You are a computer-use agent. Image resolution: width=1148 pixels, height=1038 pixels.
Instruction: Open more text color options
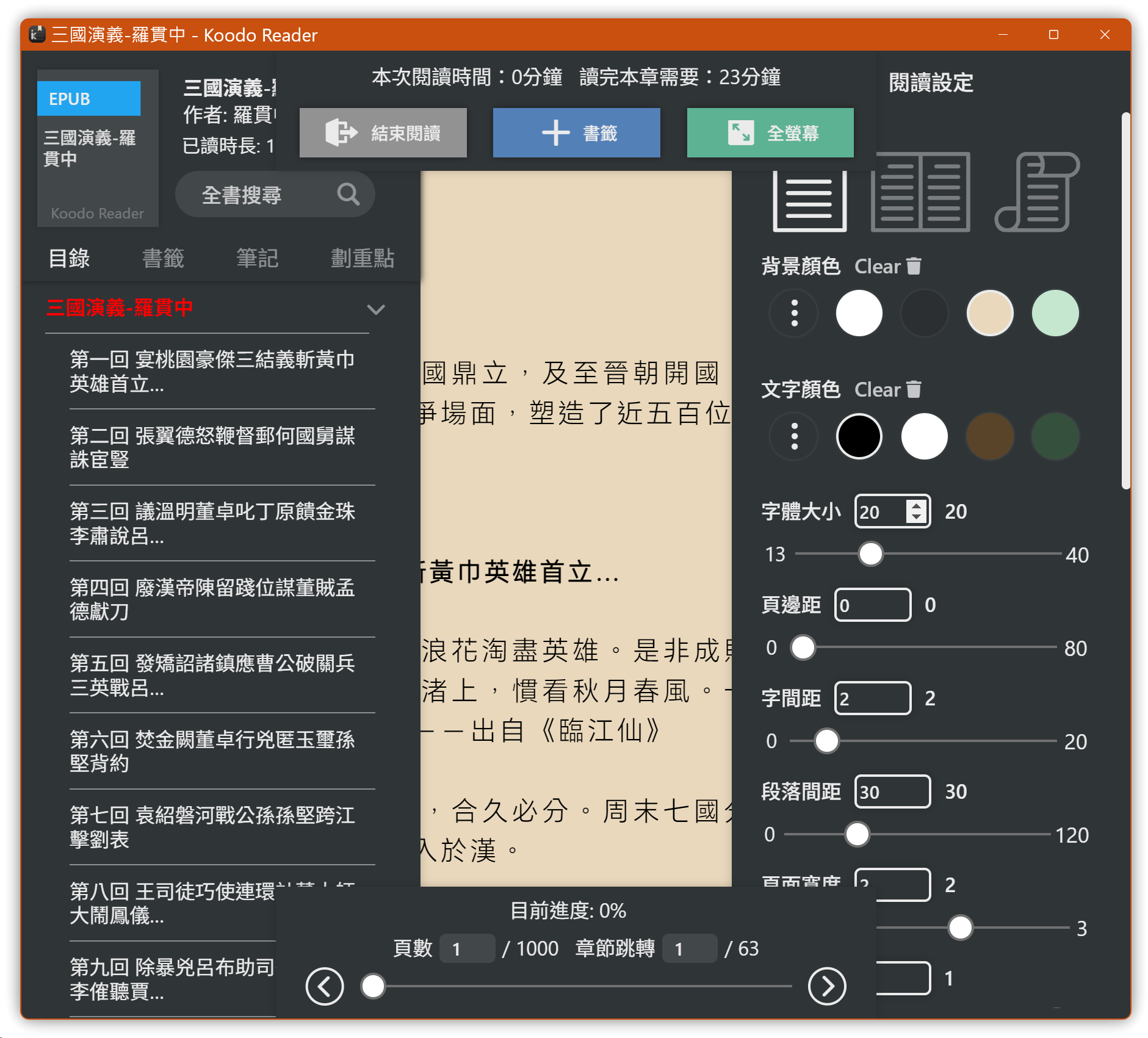(x=794, y=436)
